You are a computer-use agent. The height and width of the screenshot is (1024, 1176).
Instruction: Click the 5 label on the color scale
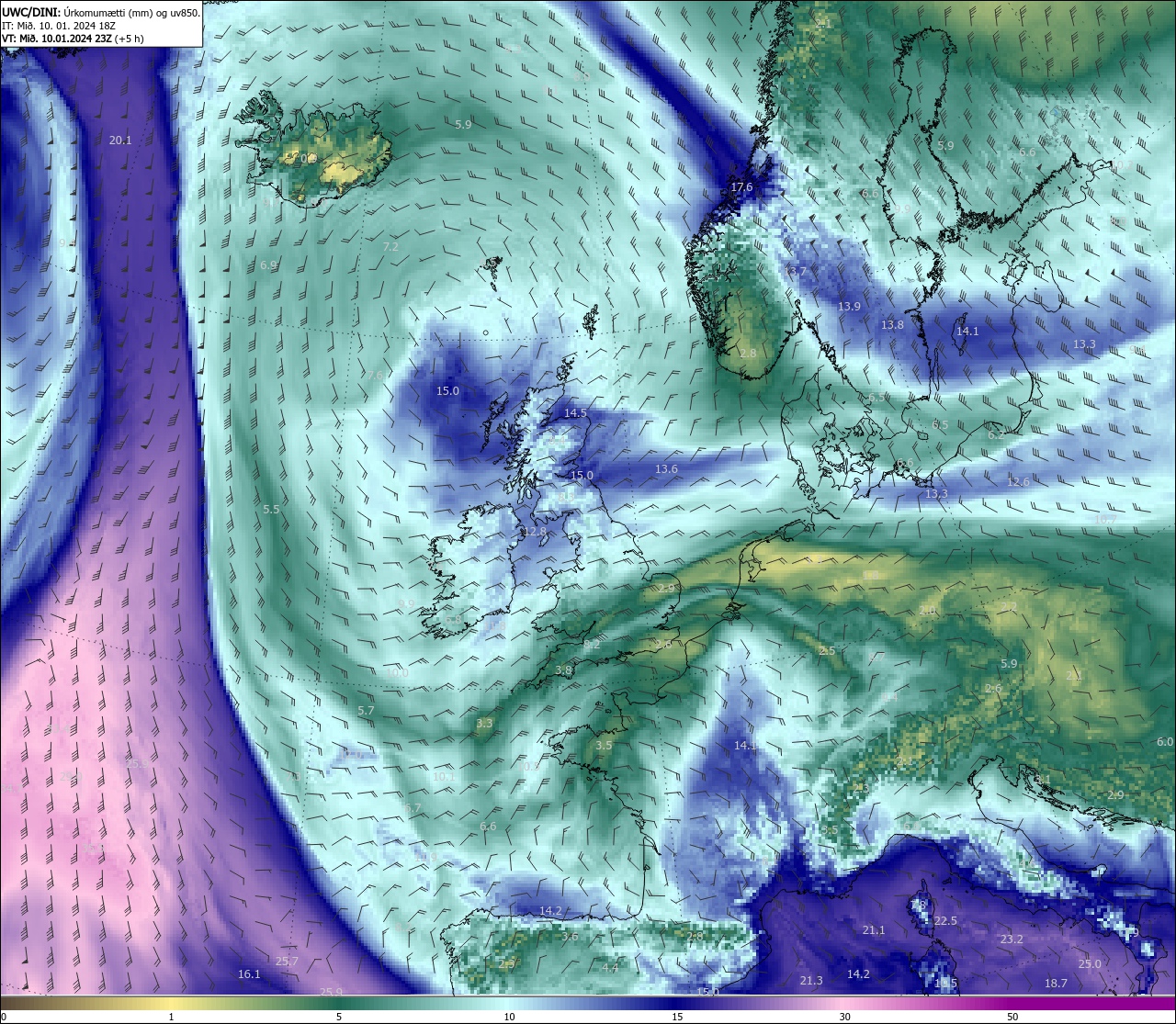339,1017
